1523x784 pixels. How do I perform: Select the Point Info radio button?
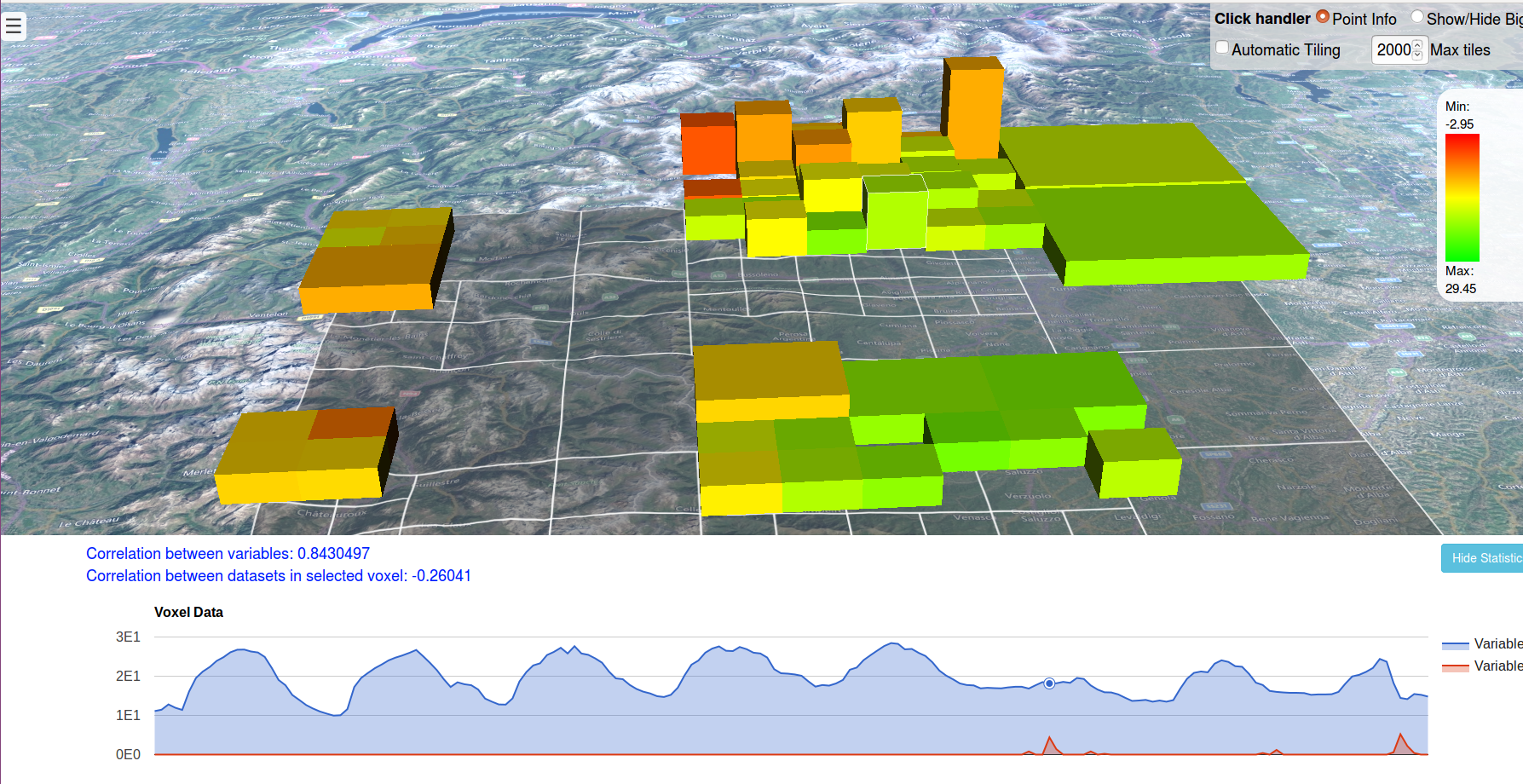1323,17
